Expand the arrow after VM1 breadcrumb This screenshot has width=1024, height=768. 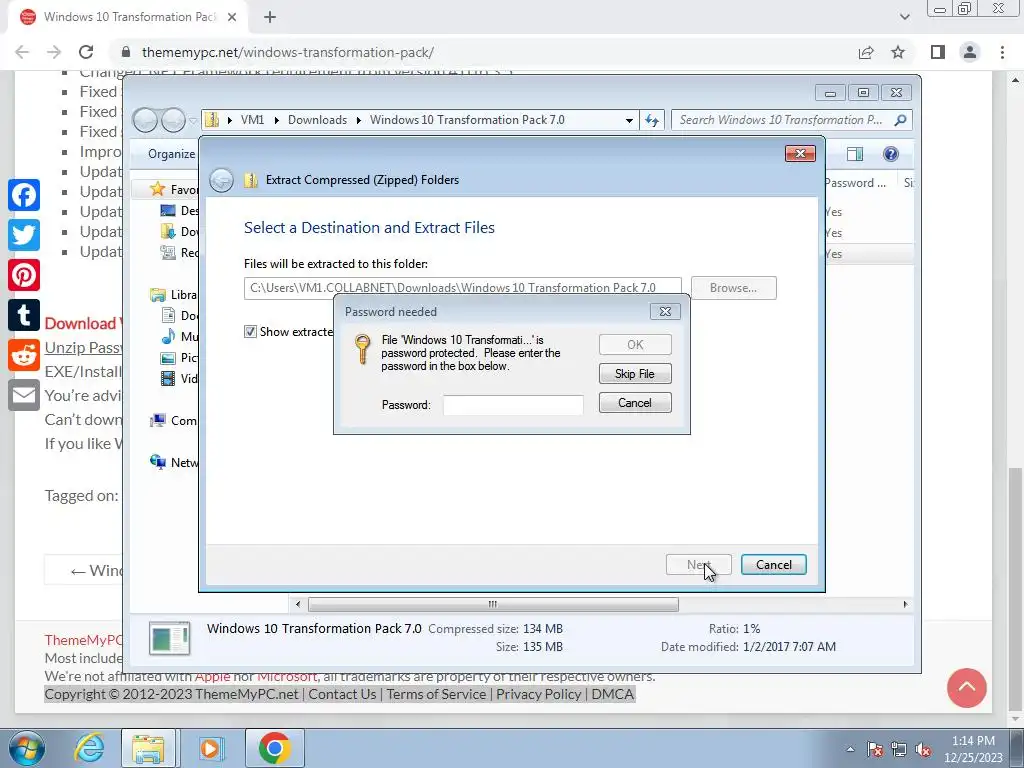[276, 120]
